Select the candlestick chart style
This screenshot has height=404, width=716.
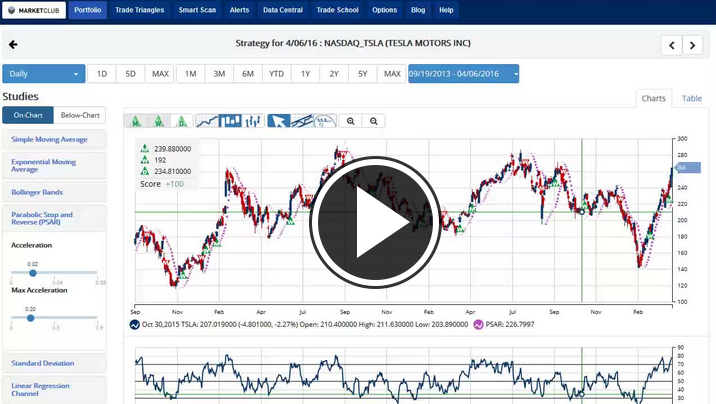231,121
